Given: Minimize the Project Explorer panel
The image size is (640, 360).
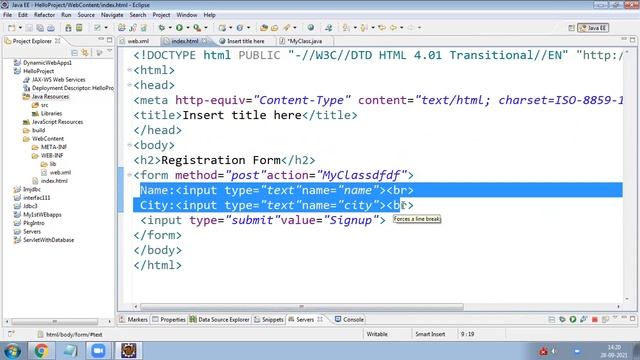Looking at the screenshot, I should pos(101,40).
